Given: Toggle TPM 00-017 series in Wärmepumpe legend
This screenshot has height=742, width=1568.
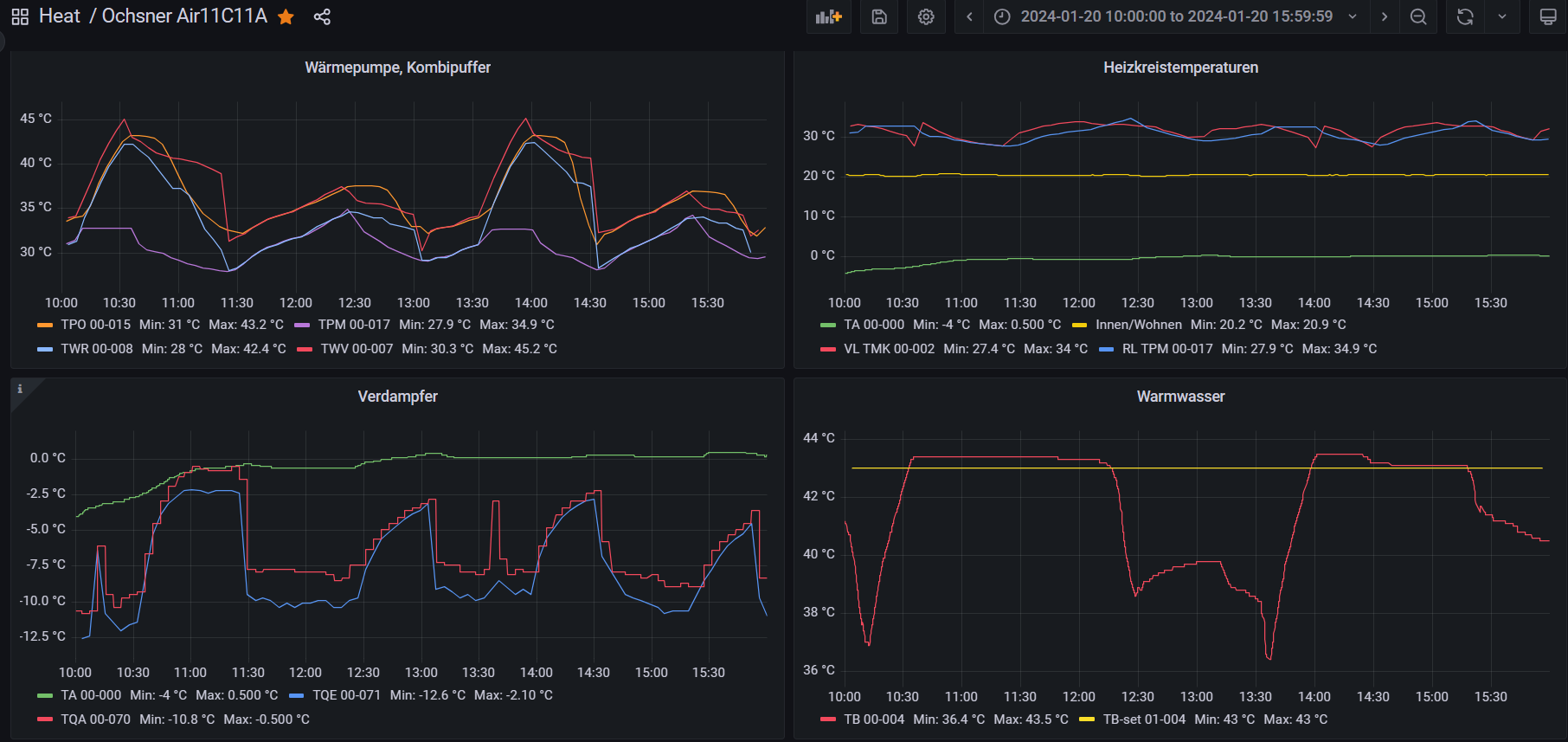Looking at the screenshot, I should (x=354, y=325).
